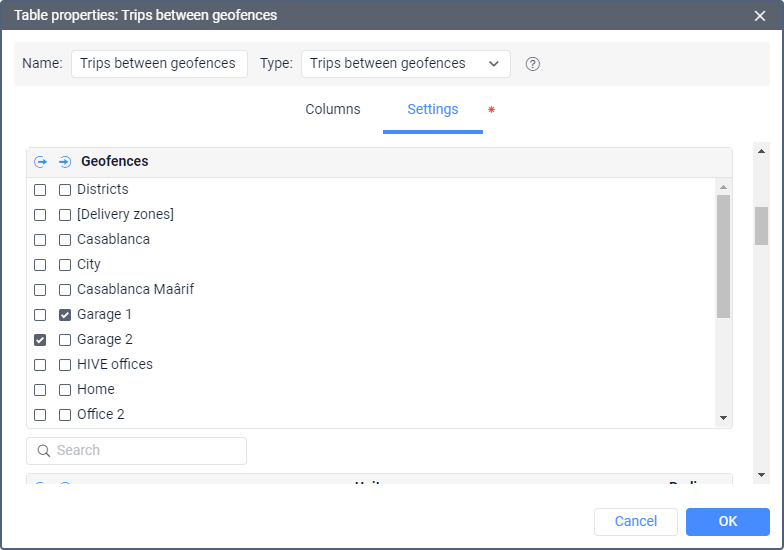784x550 pixels.
Task: Tick the checkbox right beside the Casablanca Maârif label
Action: [x=65, y=290]
